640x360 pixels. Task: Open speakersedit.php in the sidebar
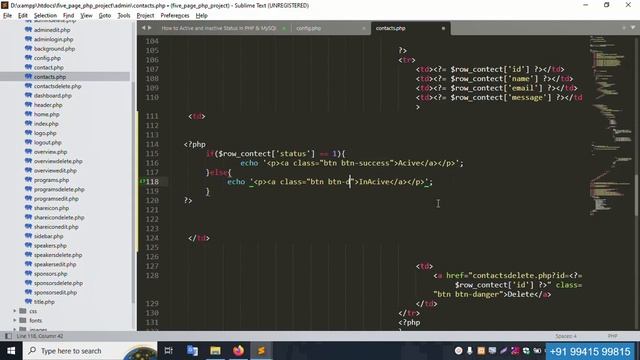point(55,264)
